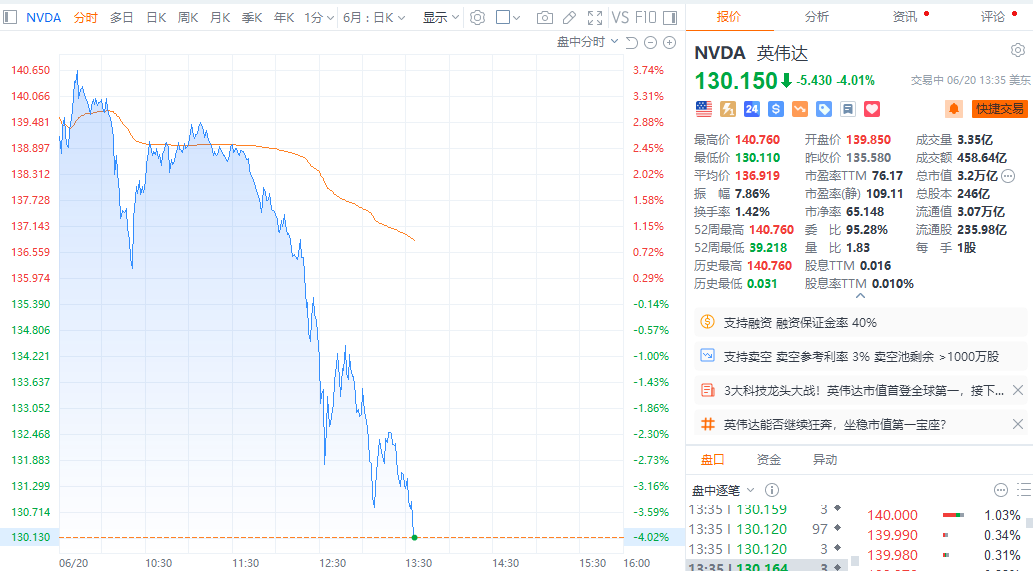Viewport: 1033px width, 571px height.
Task: Open the 1分 interval dropdown
Action: pos(319,18)
